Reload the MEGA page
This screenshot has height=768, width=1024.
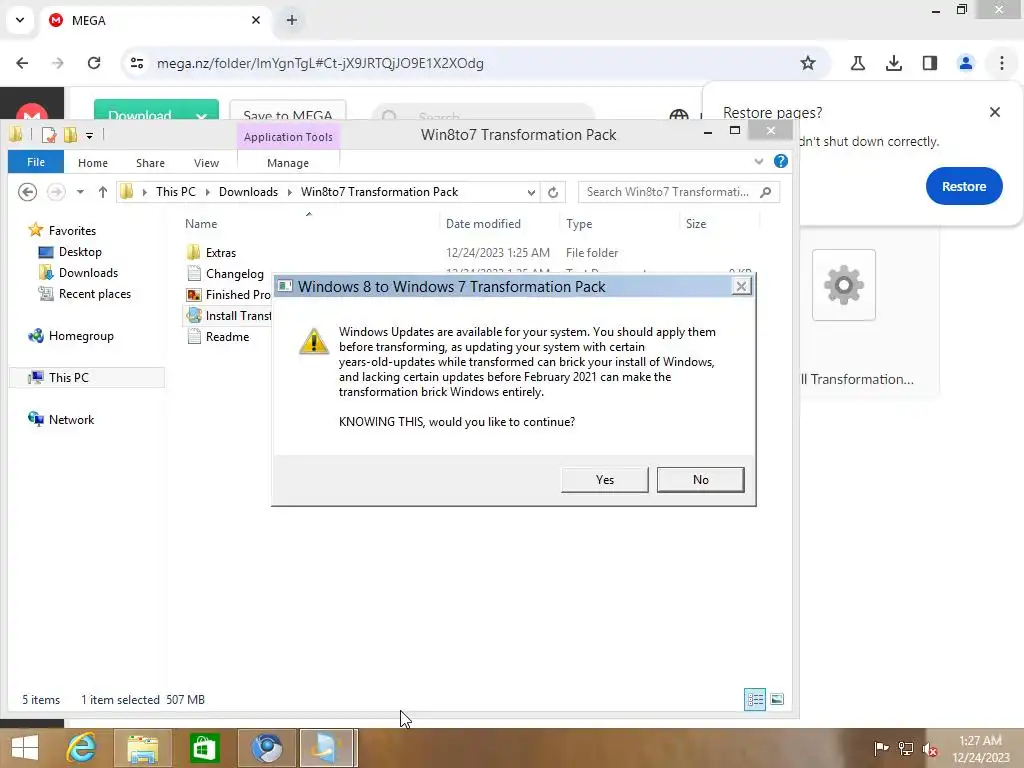pos(94,63)
